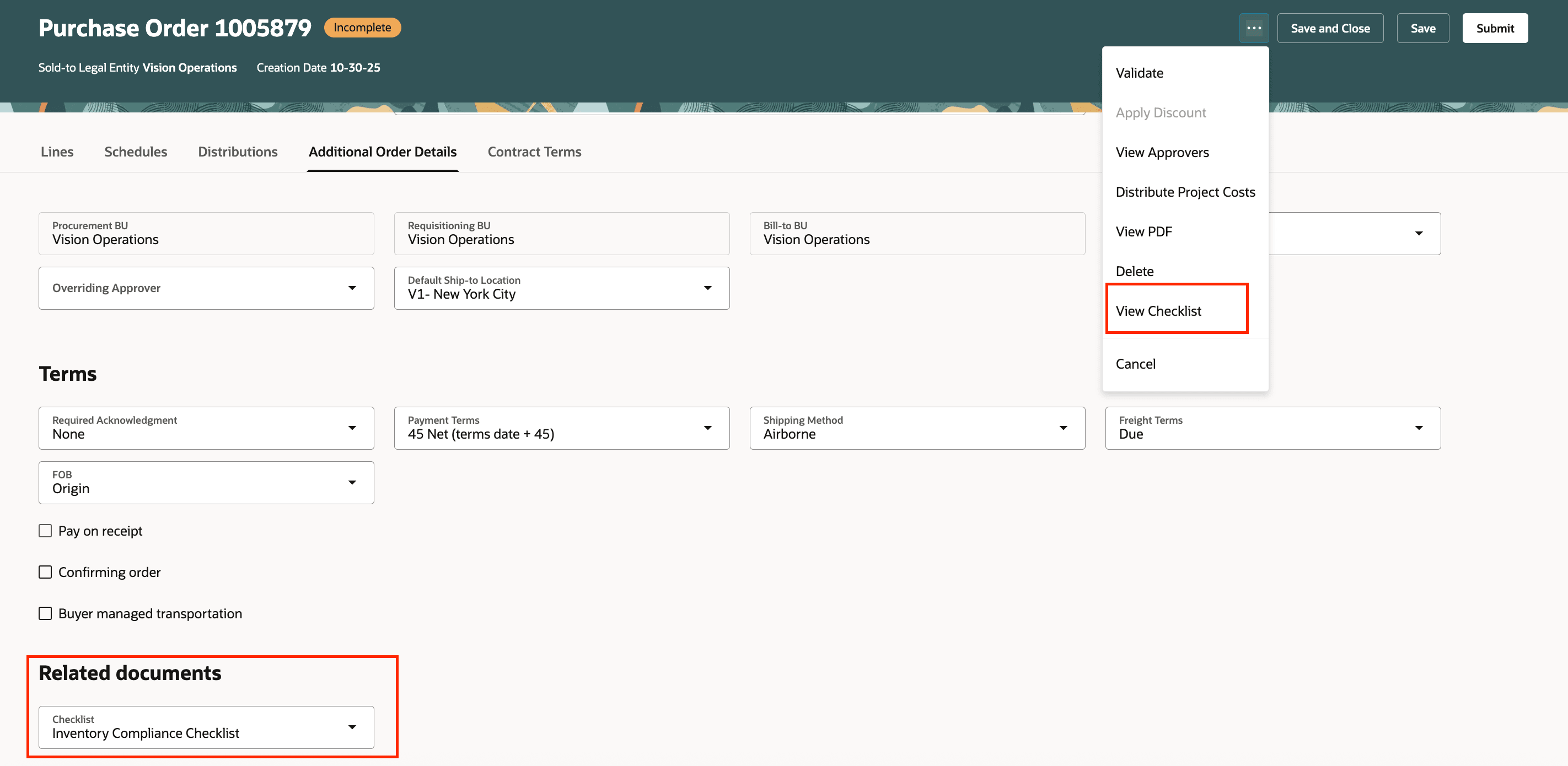
Task: Open the Schedules tab
Action: (x=135, y=152)
